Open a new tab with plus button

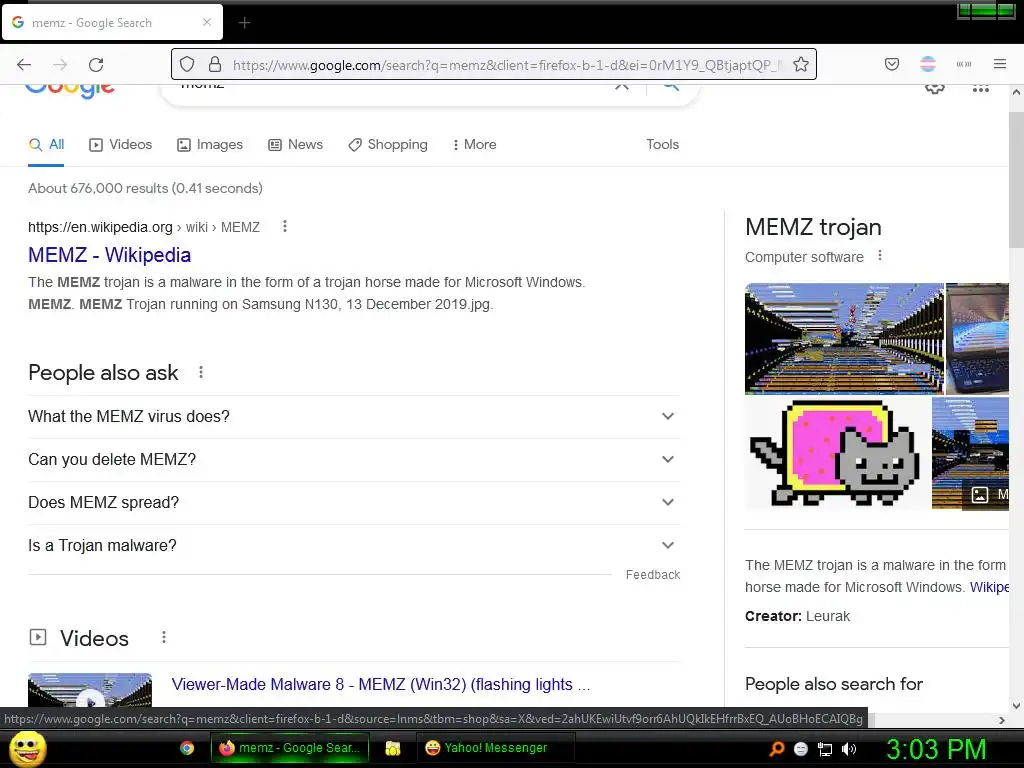244,23
